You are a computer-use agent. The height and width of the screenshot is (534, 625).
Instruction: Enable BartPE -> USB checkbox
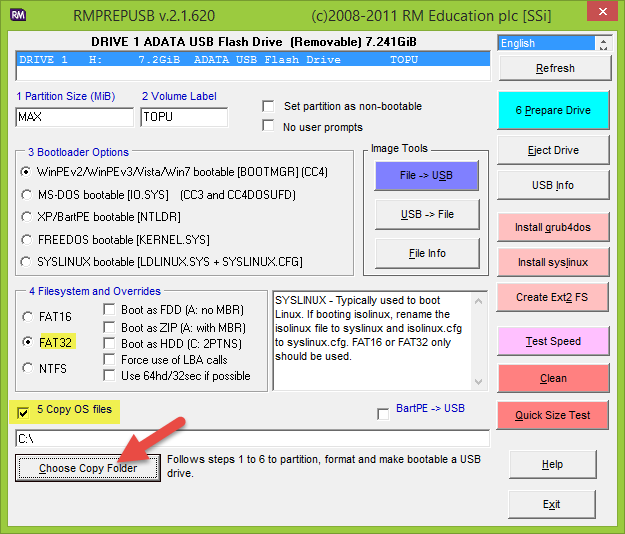click(383, 414)
